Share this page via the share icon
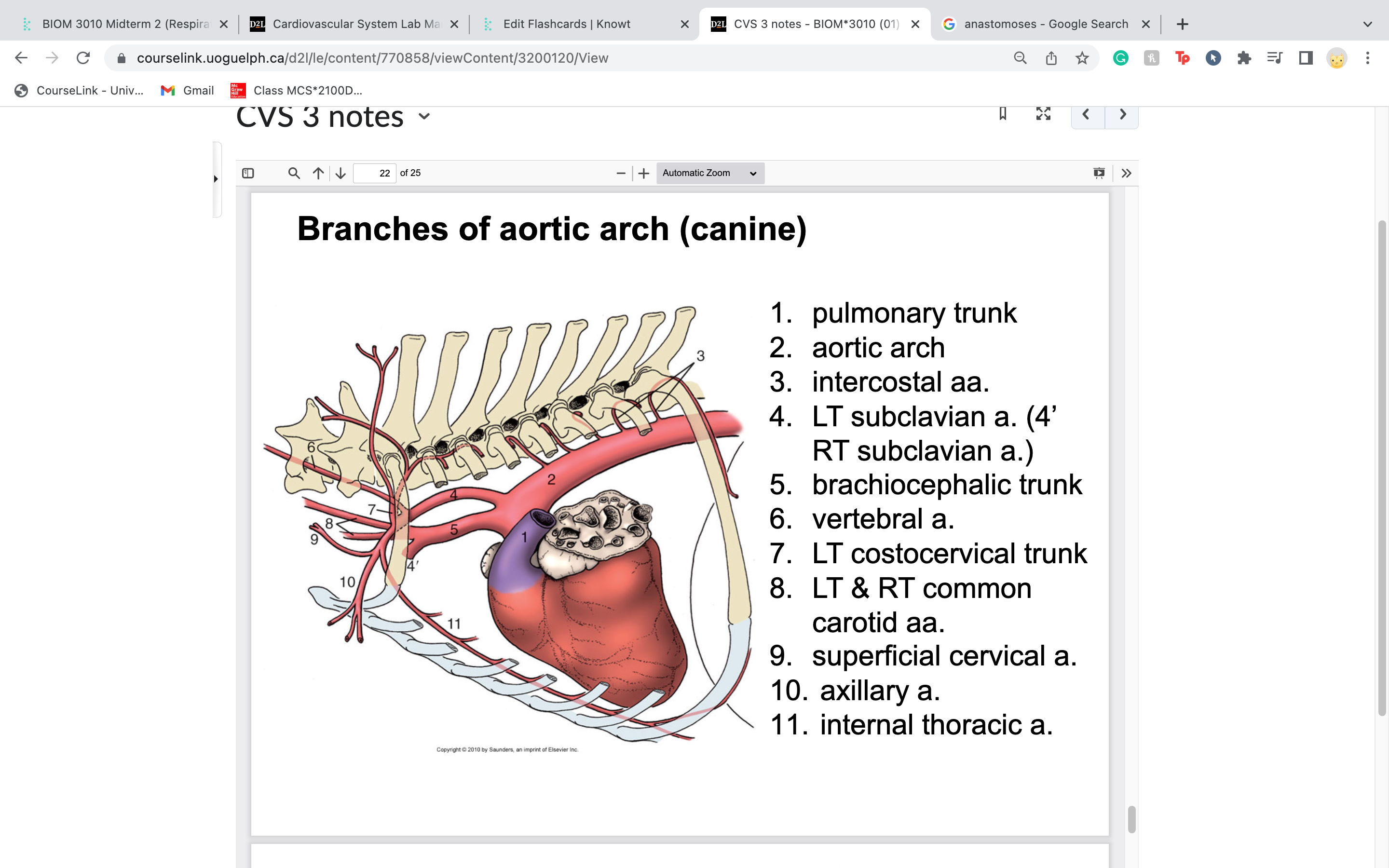The height and width of the screenshot is (868, 1389). click(x=1051, y=58)
